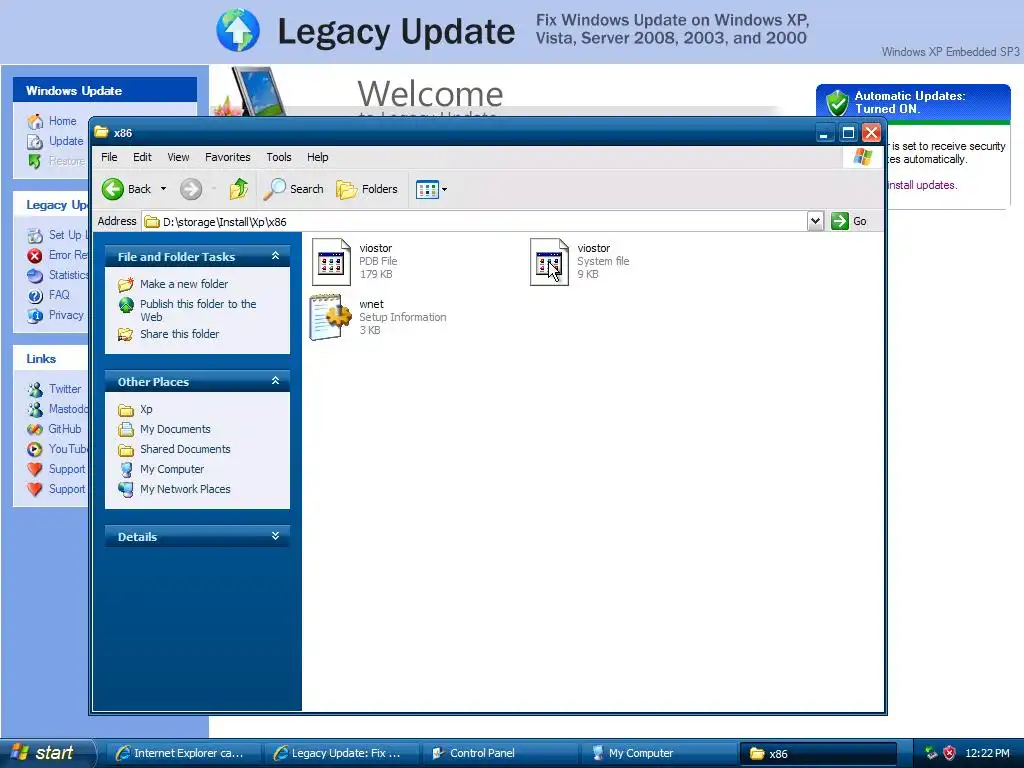Click GitHub link in Legacy Update page

click(x=65, y=429)
